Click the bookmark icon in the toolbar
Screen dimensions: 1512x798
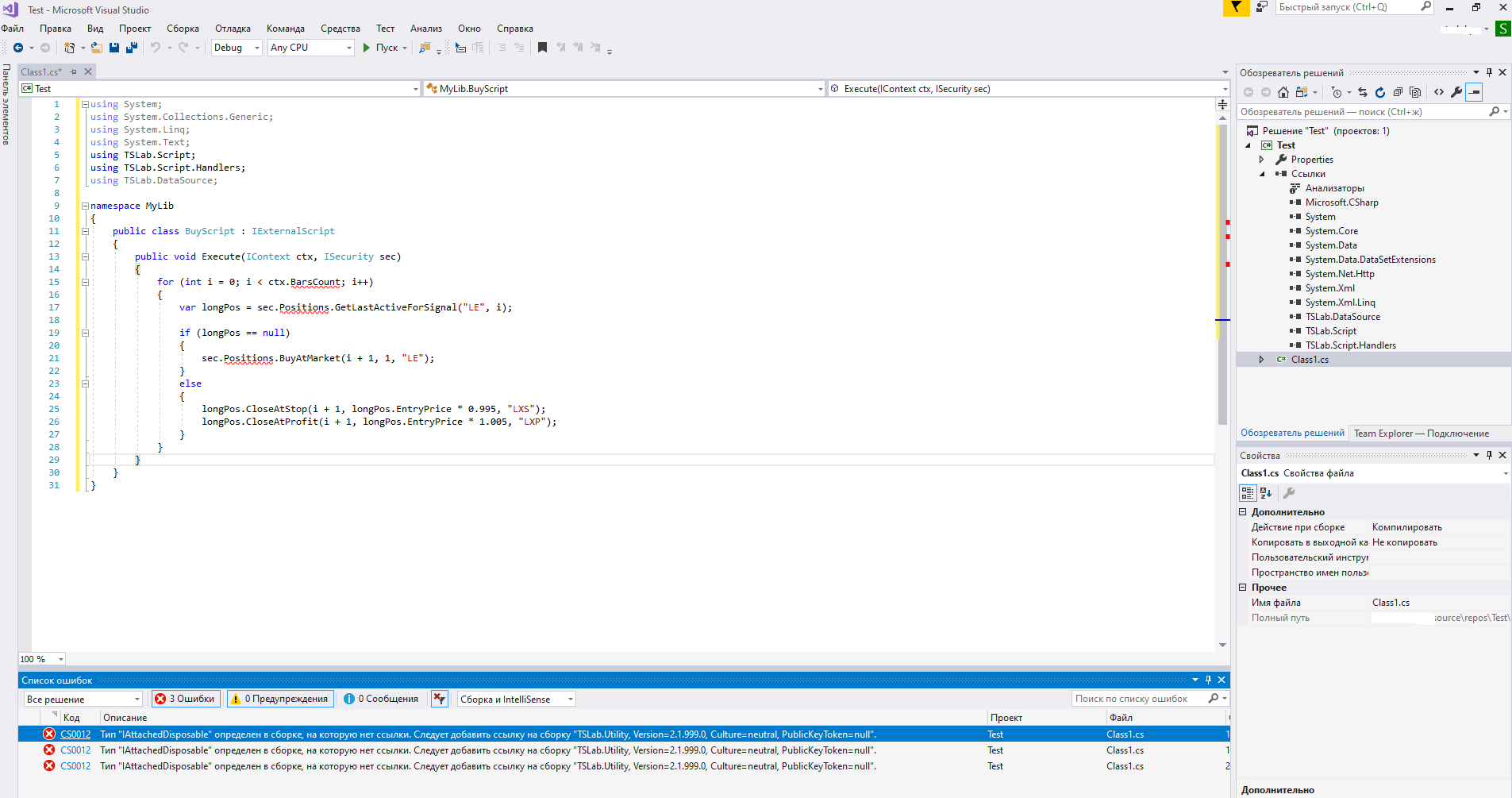[x=542, y=48]
